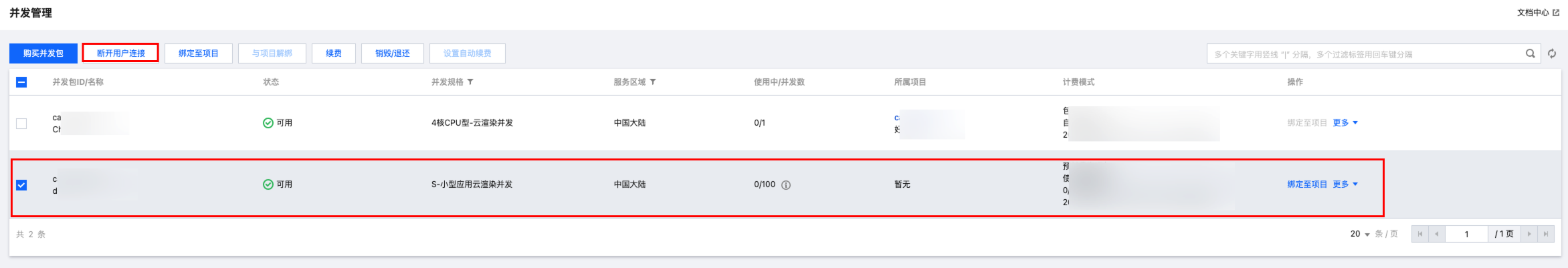This screenshot has height=268, width=1568.
Task: Click the 断开用户连接 button
Action: click(120, 53)
